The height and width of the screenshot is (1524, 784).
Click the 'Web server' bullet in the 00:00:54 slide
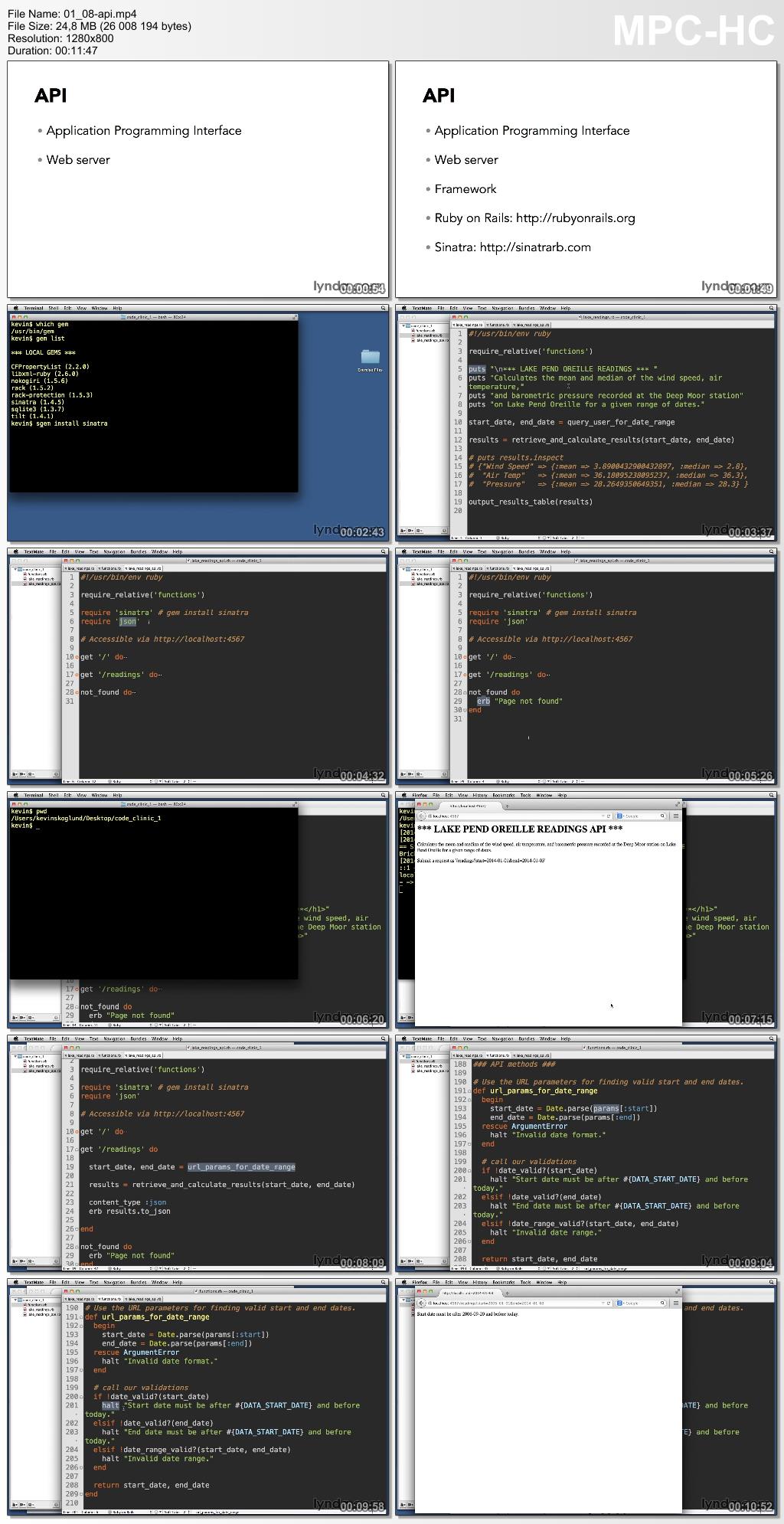[78, 160]
